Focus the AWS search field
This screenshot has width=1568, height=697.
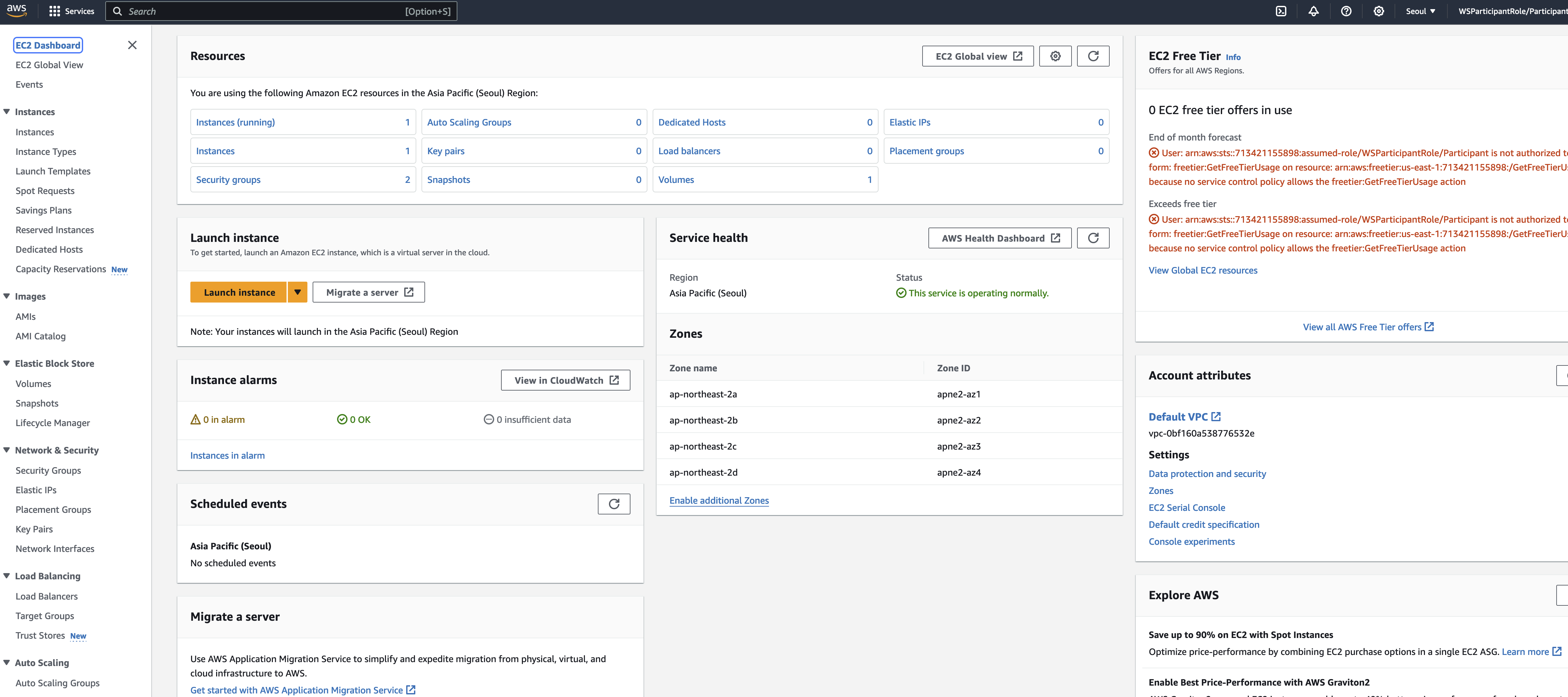[281, 11]
